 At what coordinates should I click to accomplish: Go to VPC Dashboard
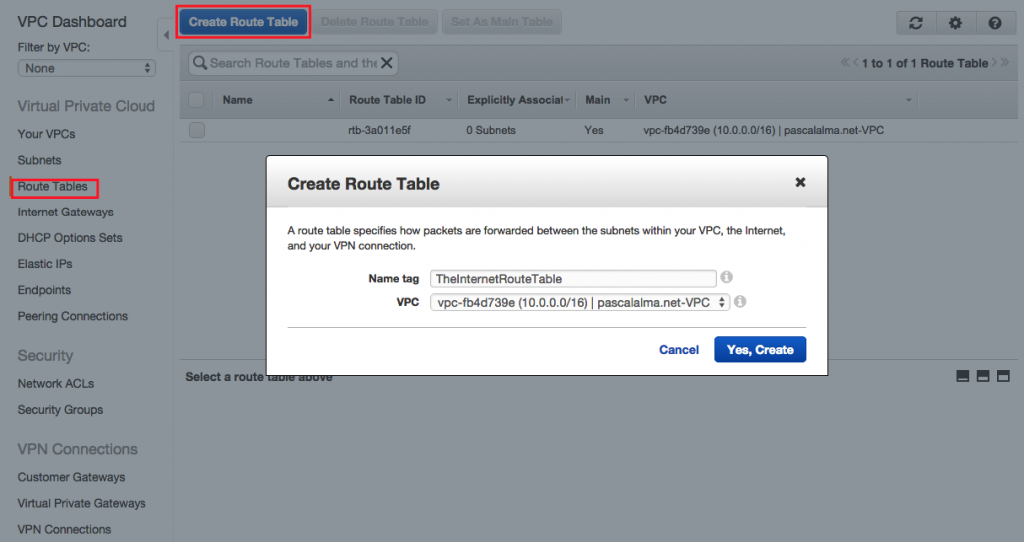point(72,22)
